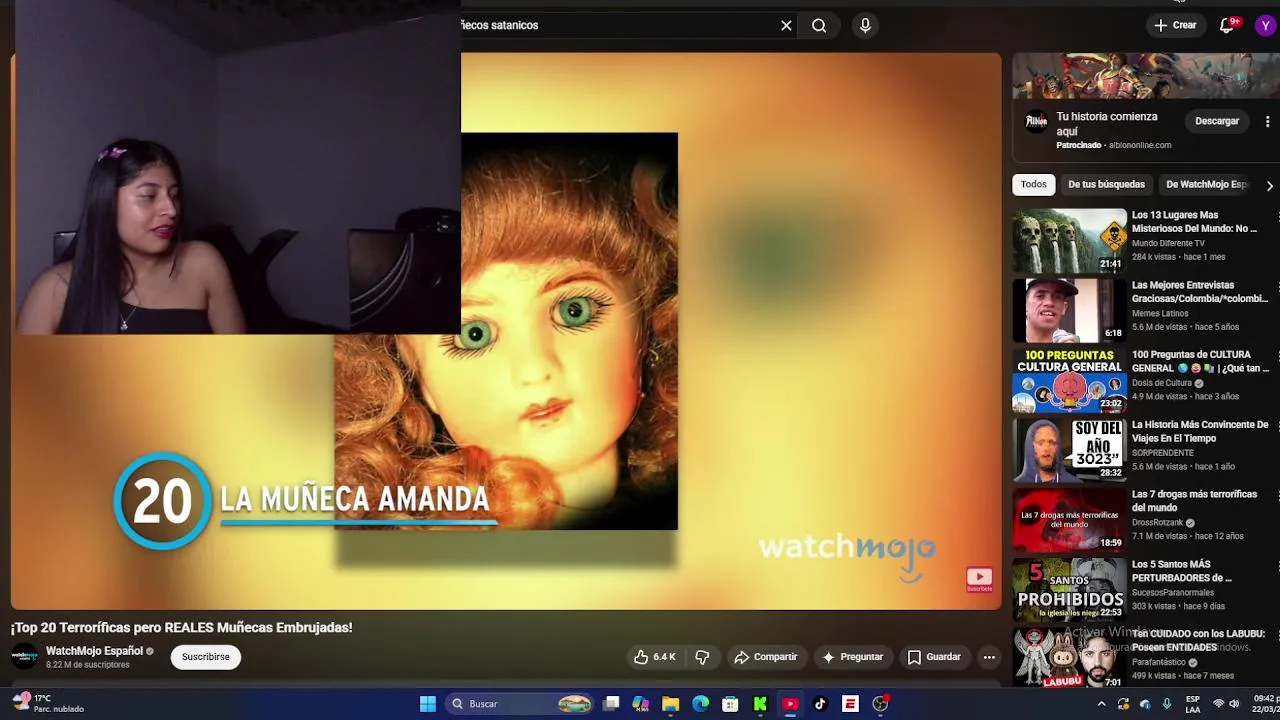Open the notifications bell
The width and height of the screenshot is (1280, 720).
[1228, 25]
